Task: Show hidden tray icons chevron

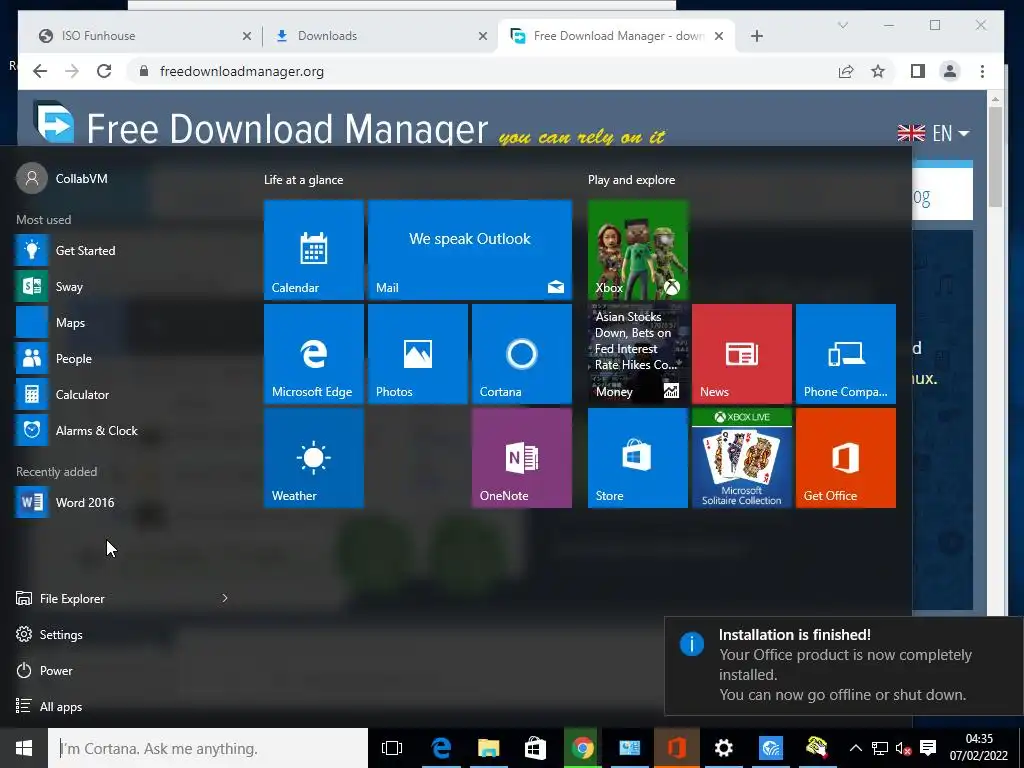Action: tap(856, 748)
